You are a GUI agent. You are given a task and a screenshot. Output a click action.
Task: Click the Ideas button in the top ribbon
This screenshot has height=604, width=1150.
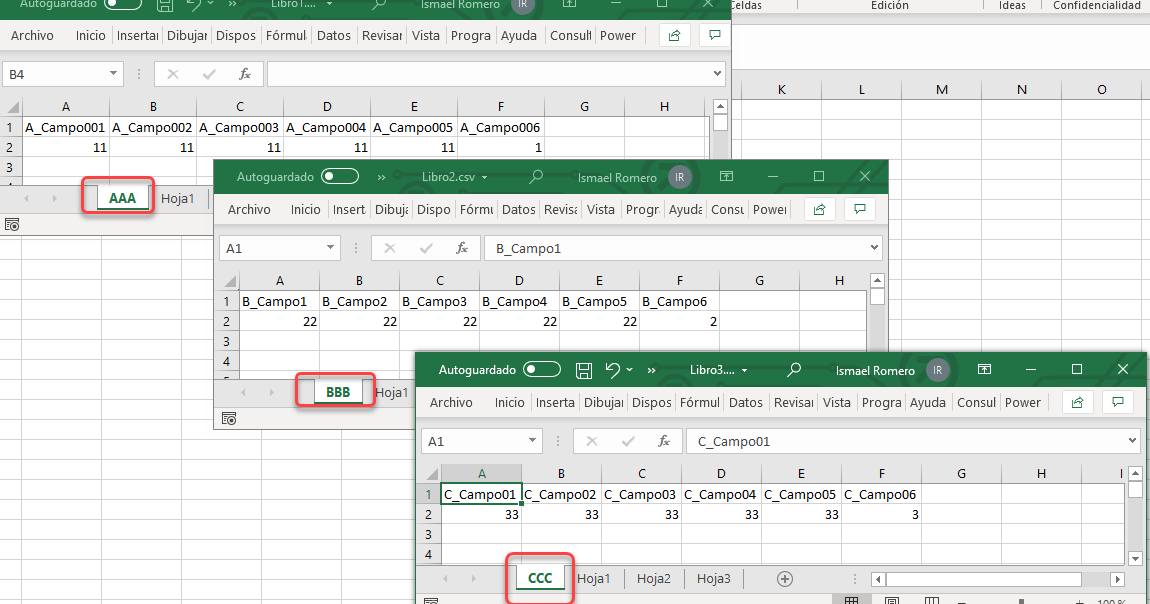tap(1011, 6)
